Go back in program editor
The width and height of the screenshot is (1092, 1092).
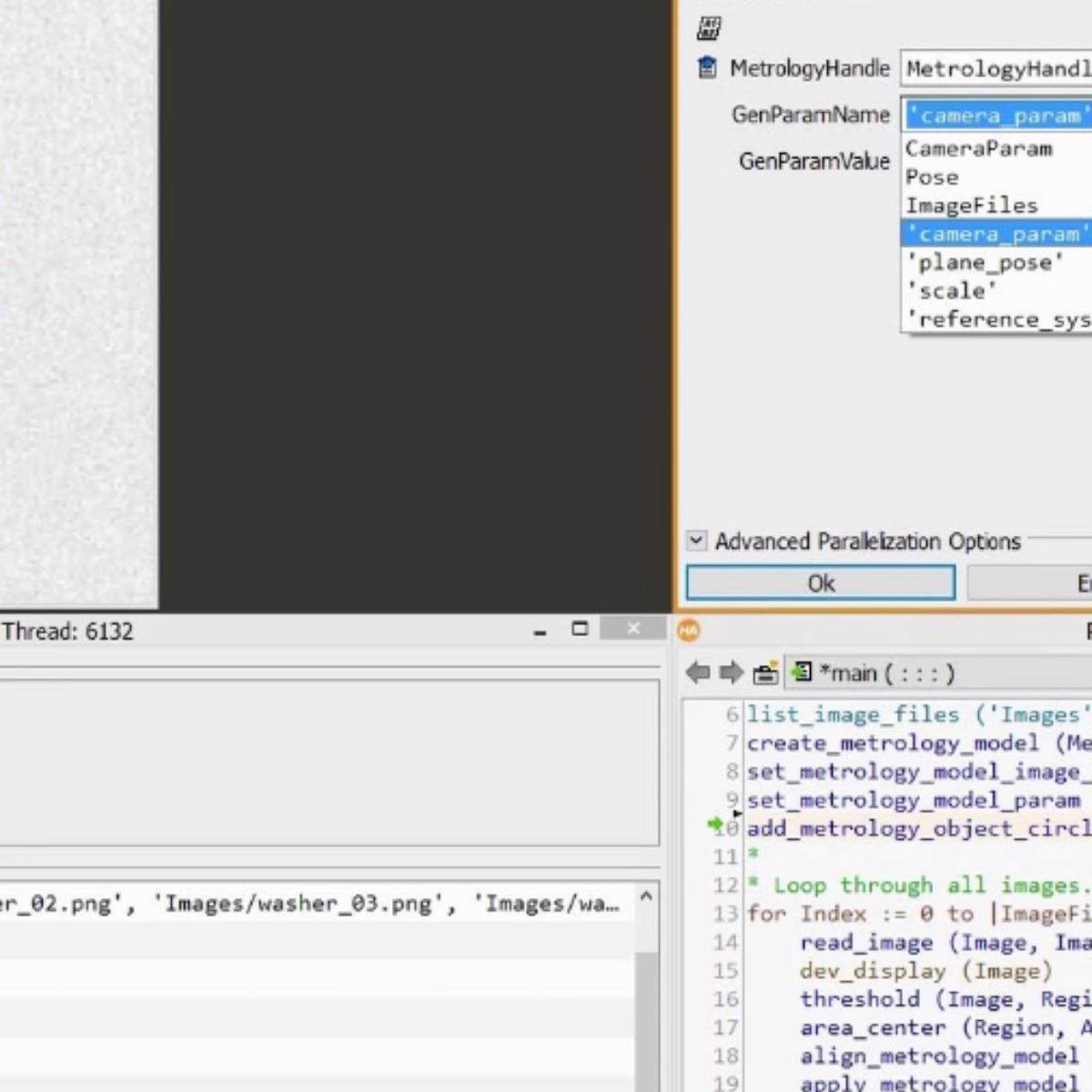coord(698,672)
